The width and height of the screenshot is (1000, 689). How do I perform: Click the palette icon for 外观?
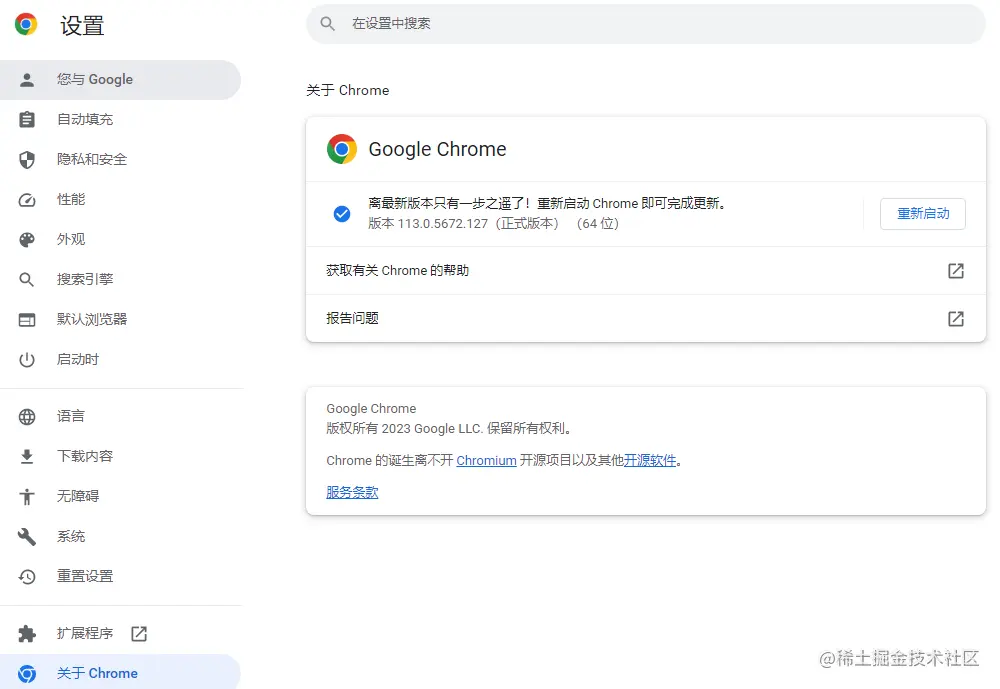(27, 240)
